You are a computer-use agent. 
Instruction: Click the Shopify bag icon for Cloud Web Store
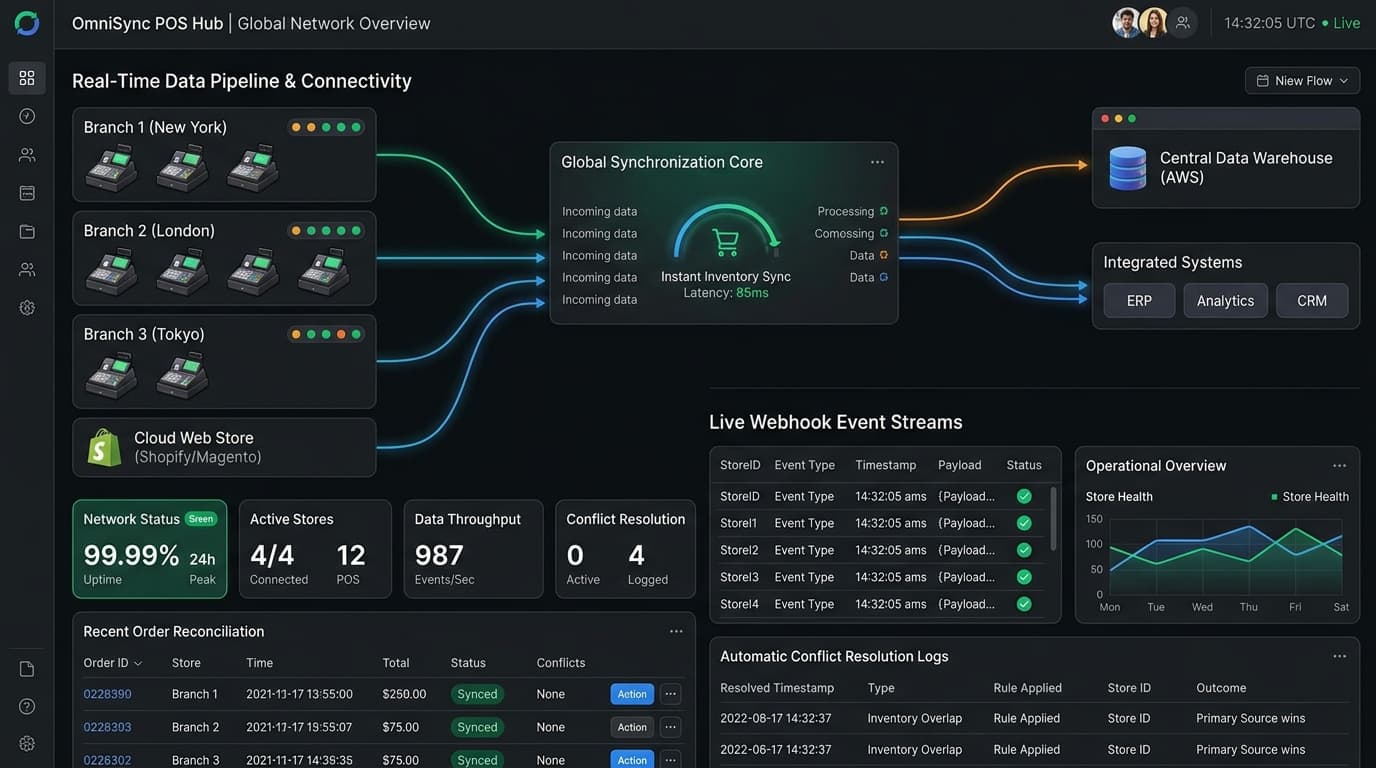[104, 447]
